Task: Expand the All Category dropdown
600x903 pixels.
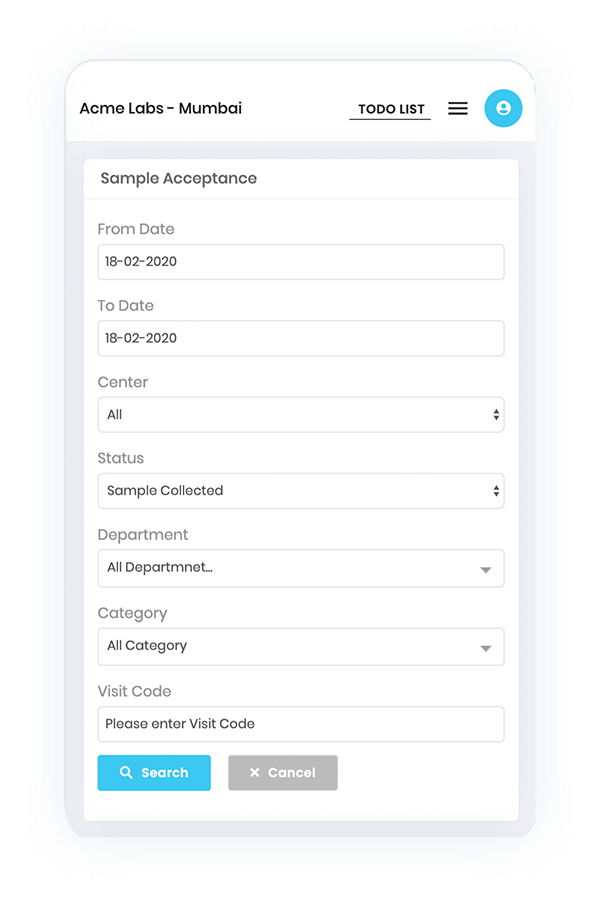Action: (290, 646)
